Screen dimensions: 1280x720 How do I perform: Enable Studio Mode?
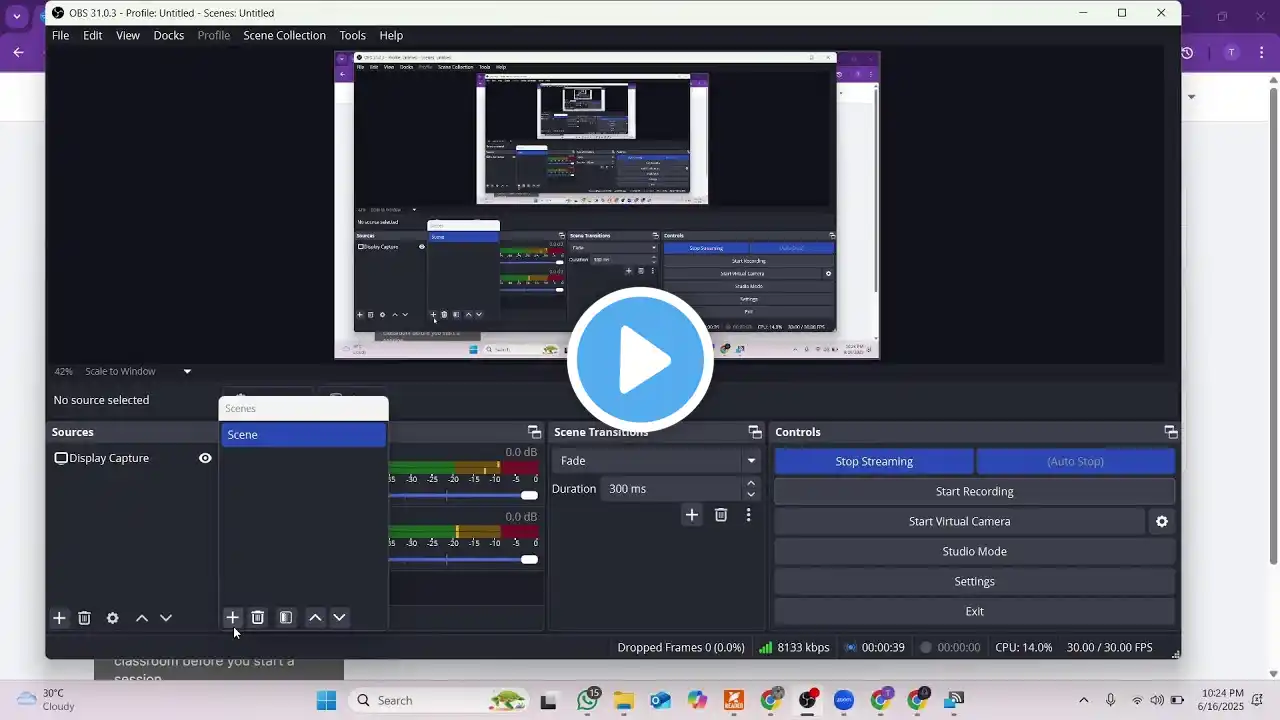click(x=975, y=551)
